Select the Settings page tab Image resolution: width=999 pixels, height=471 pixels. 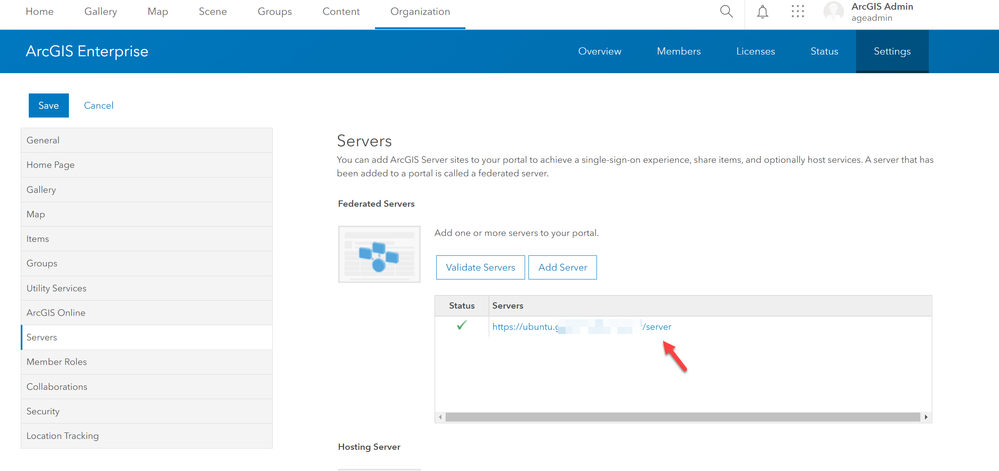[x=892, y=52]
